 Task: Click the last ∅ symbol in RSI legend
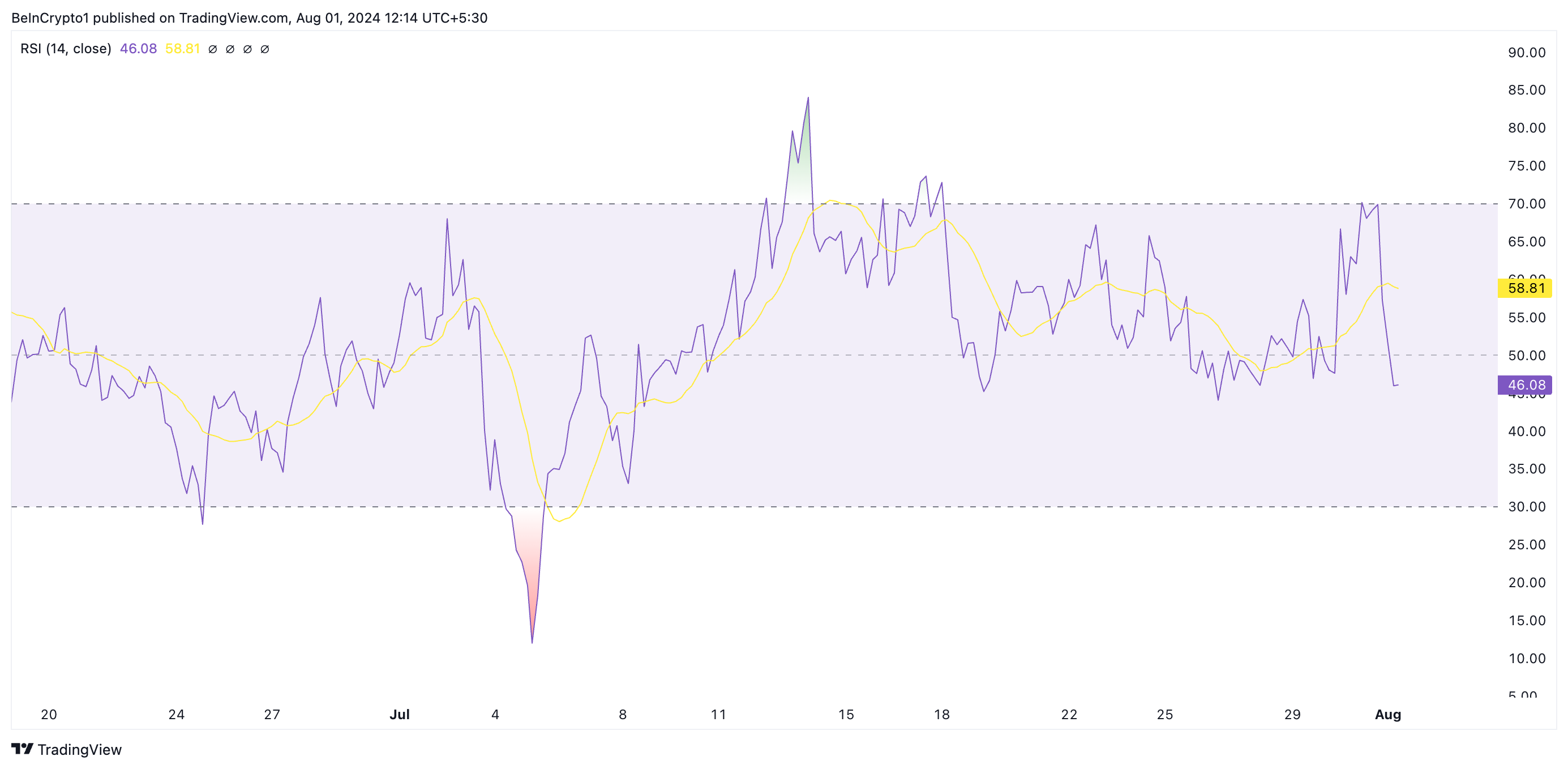pos(265,49)
